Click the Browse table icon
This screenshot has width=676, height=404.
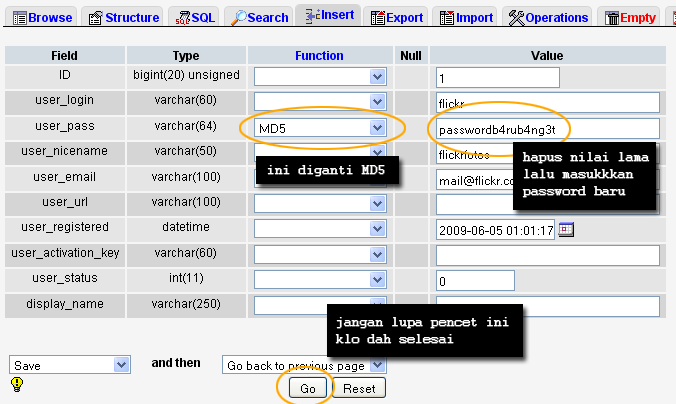click(19, 18)
